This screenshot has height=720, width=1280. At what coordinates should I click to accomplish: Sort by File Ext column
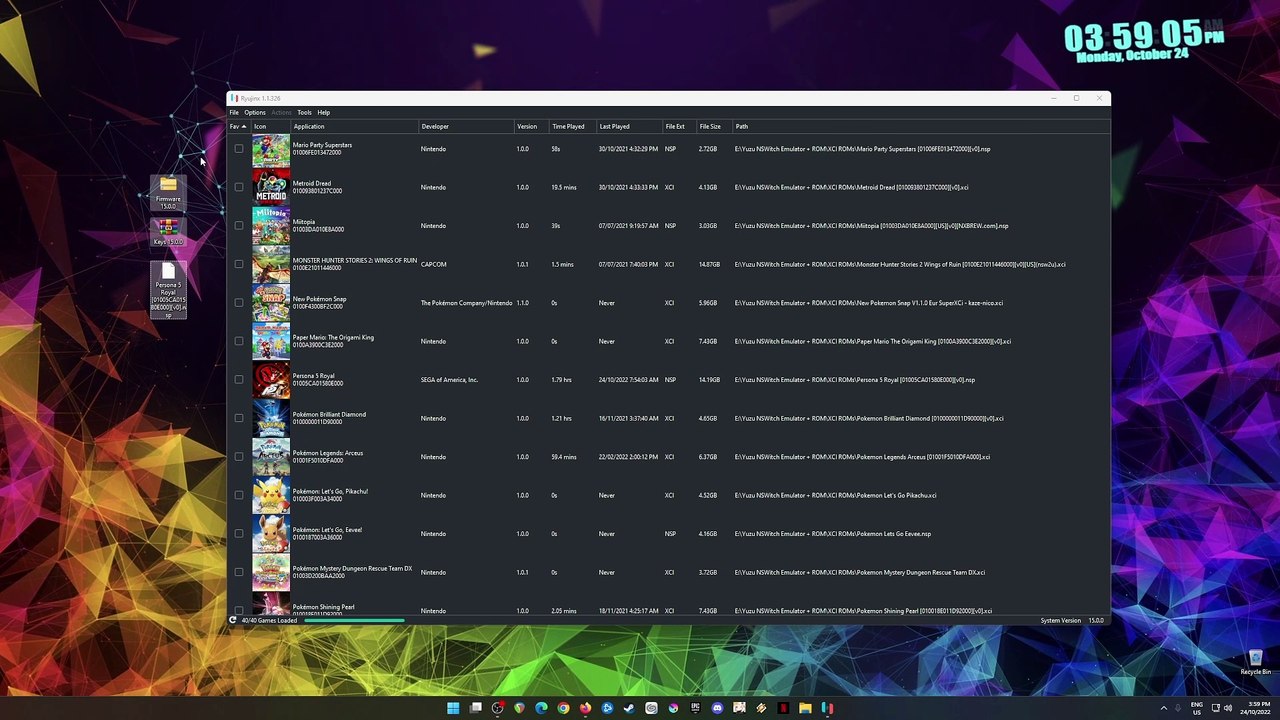tap(679, 127)
